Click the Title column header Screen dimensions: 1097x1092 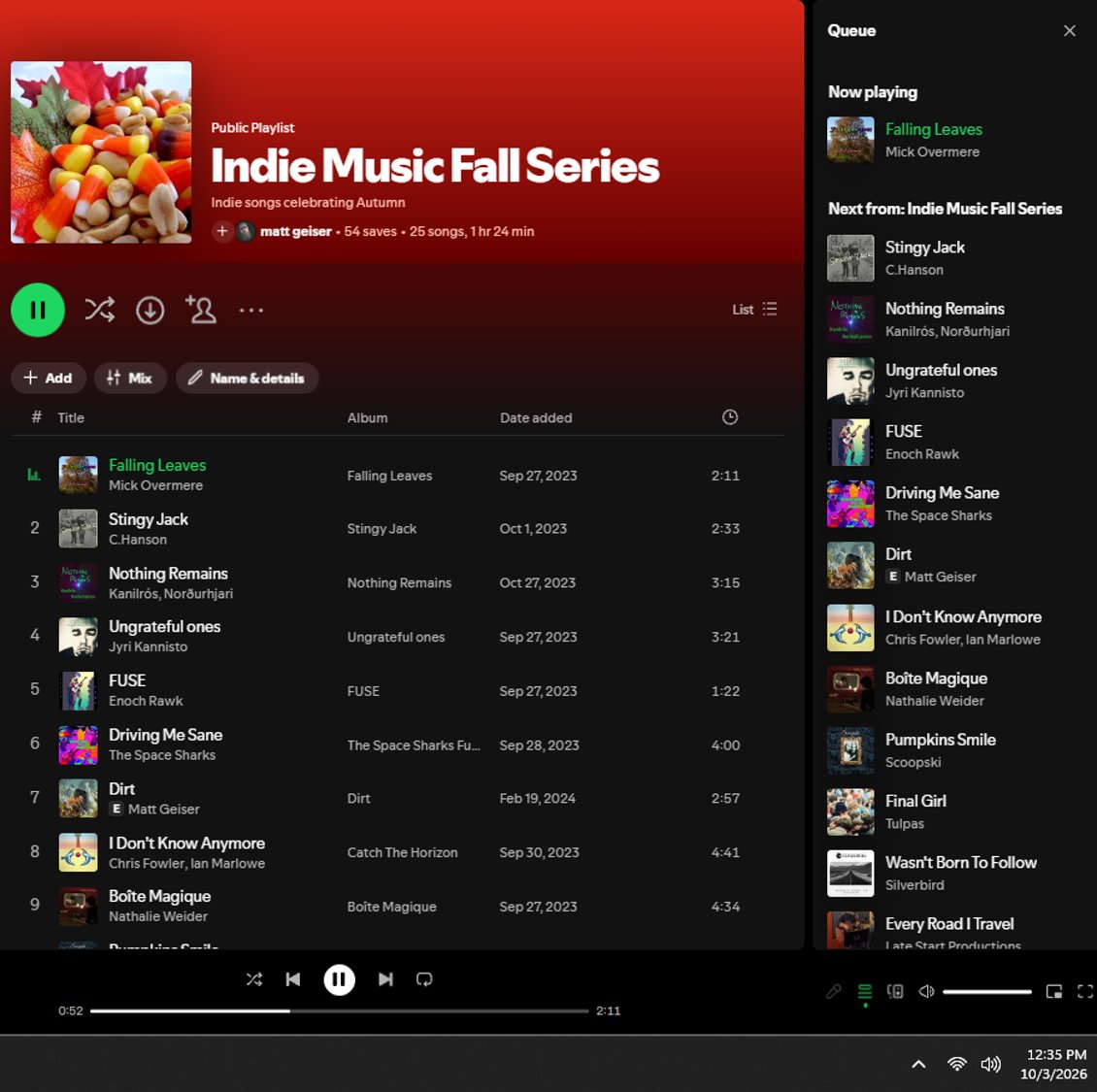tap(71, 417)
